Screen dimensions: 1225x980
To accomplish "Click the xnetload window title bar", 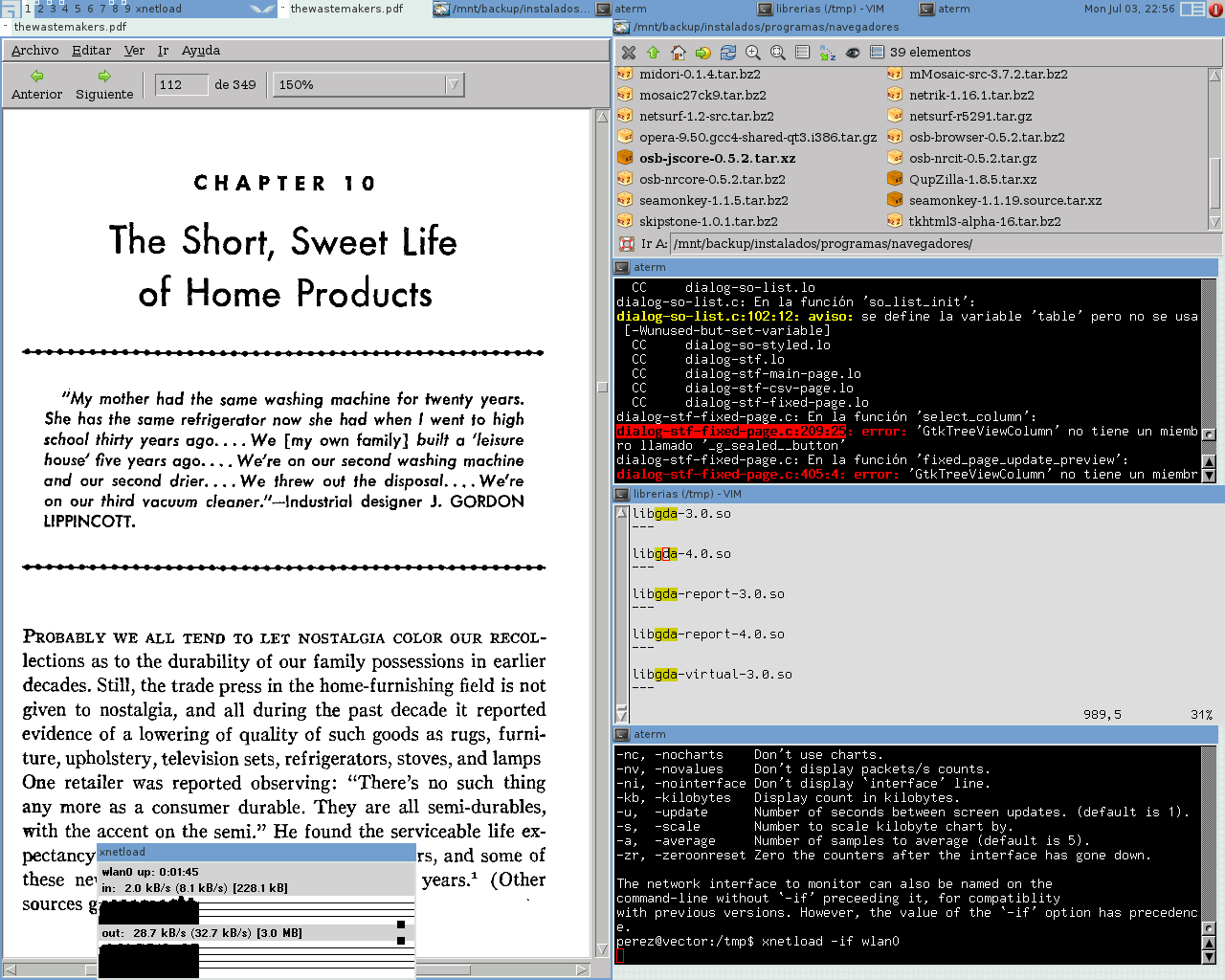I will (x=256, y=852).
